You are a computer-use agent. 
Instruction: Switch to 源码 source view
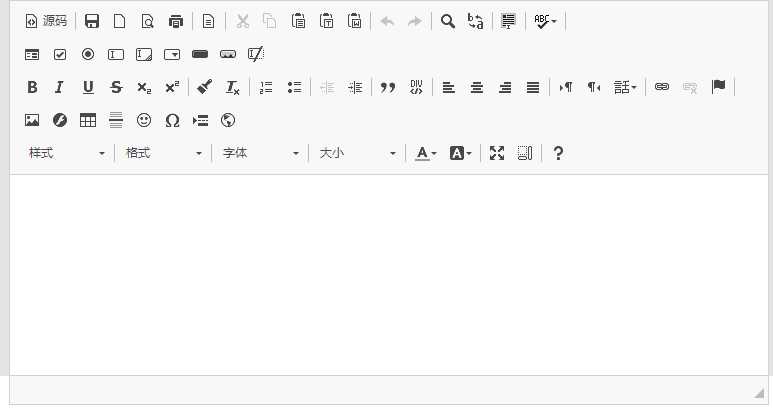click(x=46, y=21)
